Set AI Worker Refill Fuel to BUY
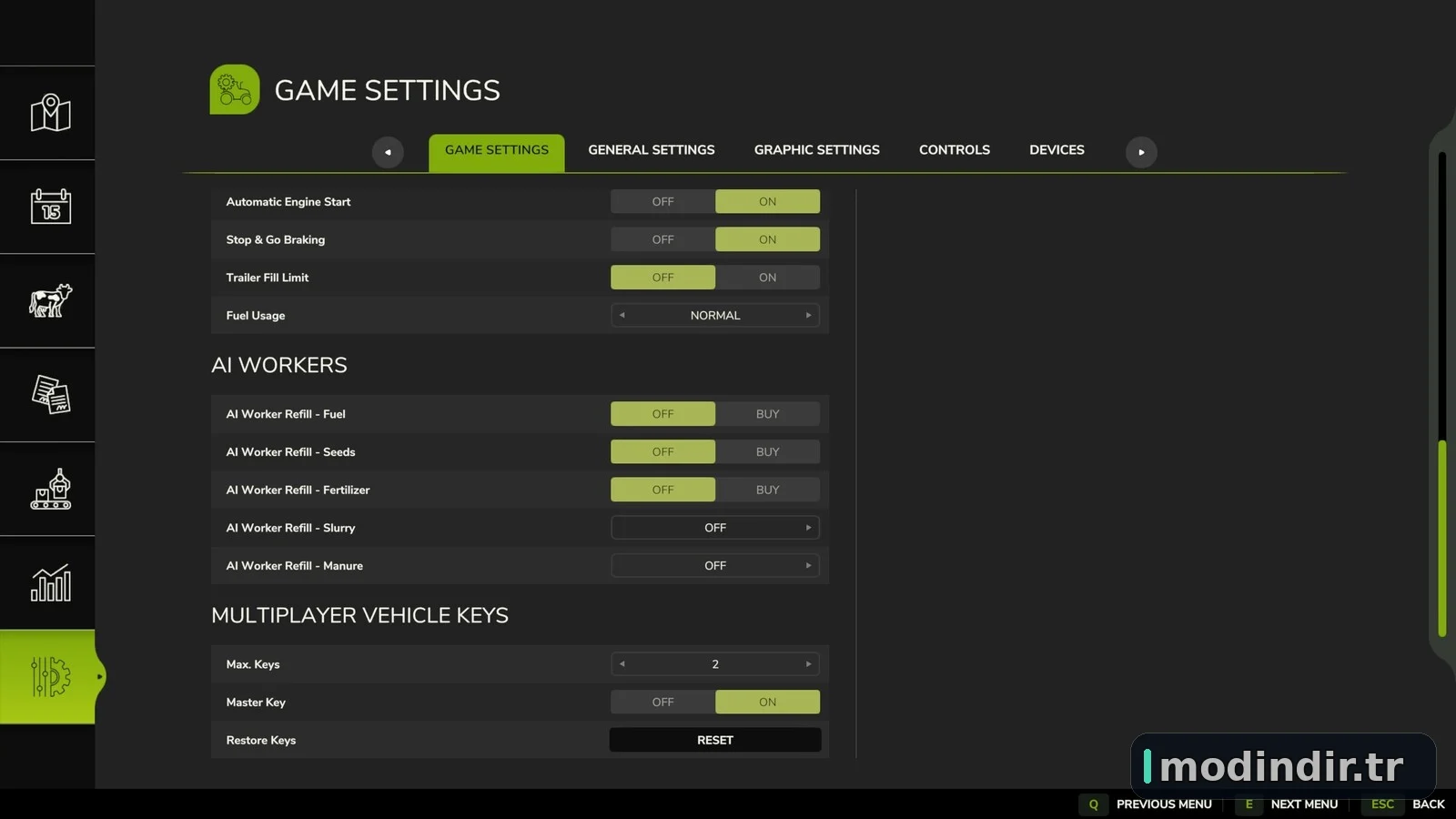Viewport: 1456px width, 819px height. click(767, 414)
